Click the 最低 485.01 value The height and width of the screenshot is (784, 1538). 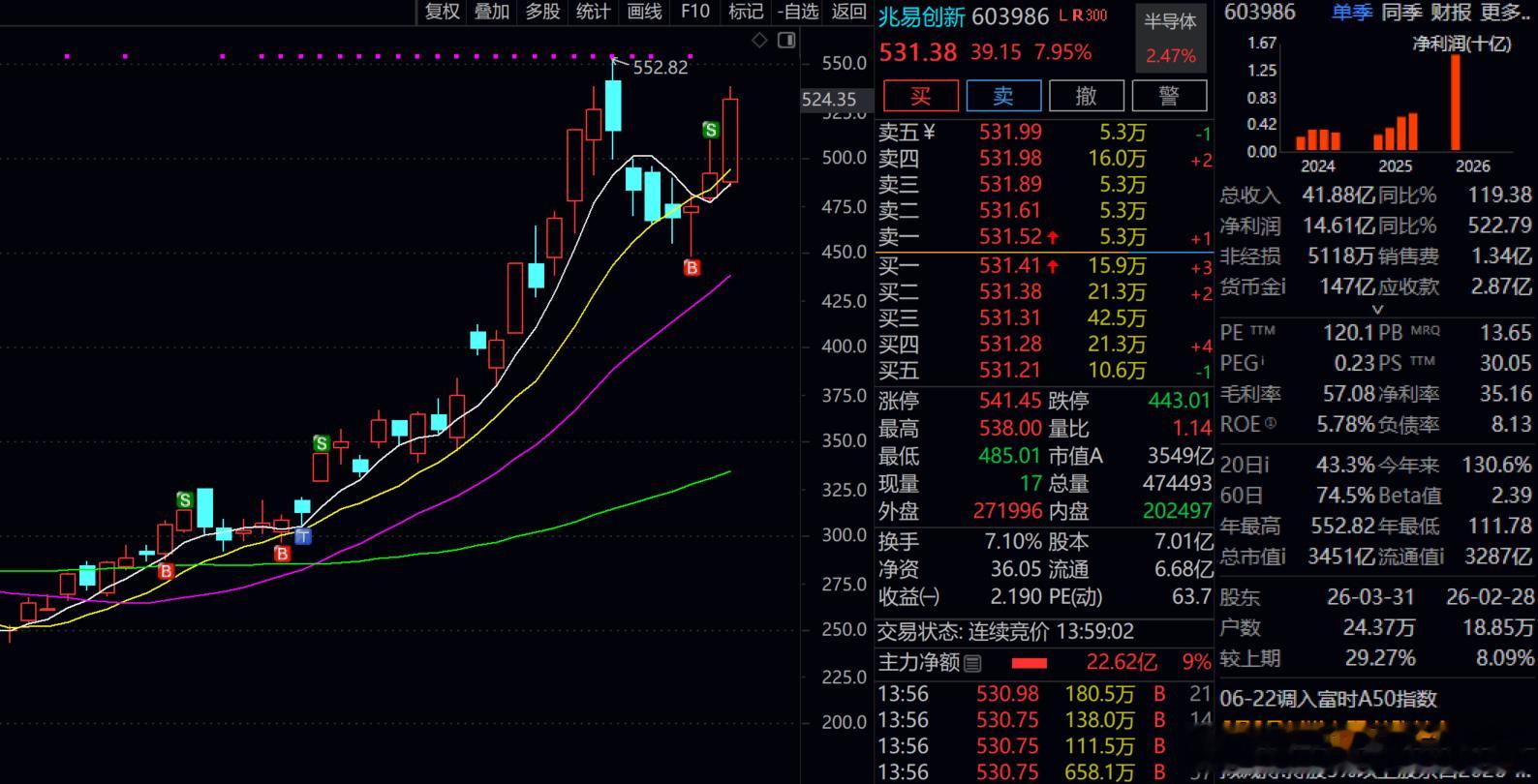[1010, 456]
